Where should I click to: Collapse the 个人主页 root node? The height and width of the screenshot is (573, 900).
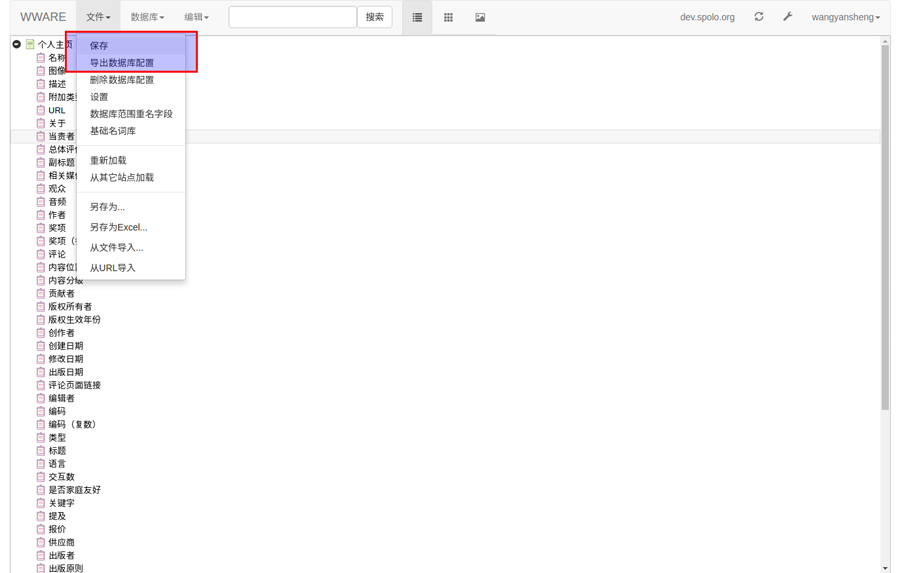(x=17, y=44)
